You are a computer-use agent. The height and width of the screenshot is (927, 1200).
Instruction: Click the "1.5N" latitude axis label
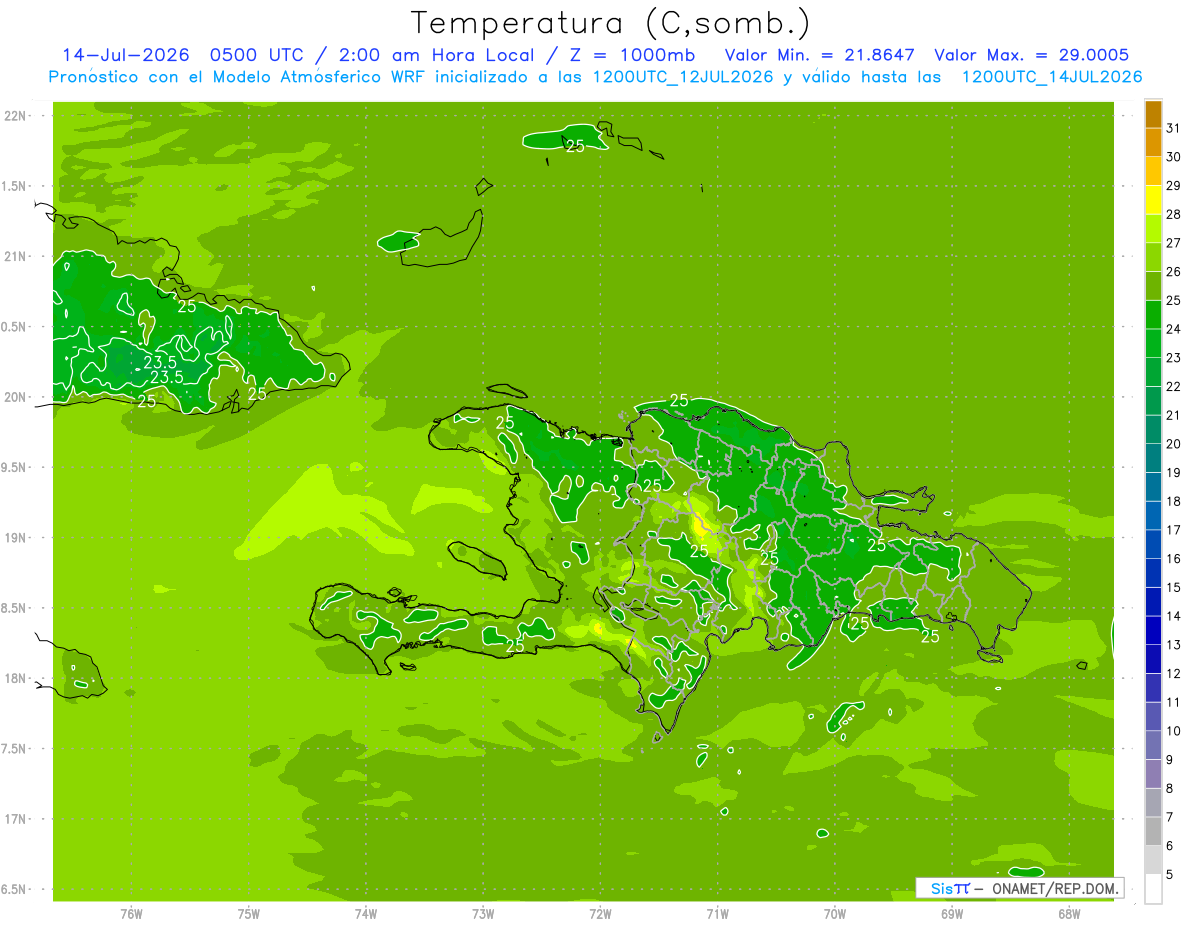point(15,186)
